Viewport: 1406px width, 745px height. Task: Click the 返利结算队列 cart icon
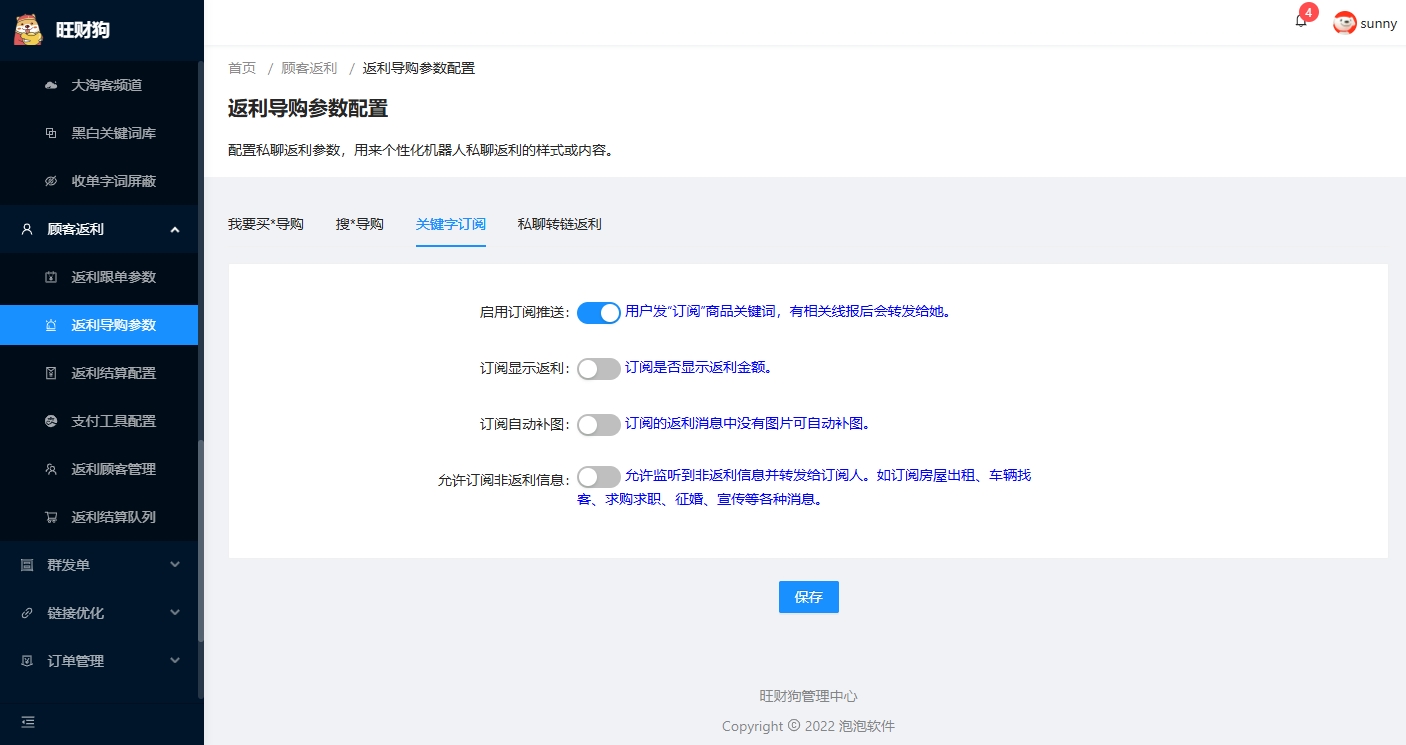click(51, 518)
